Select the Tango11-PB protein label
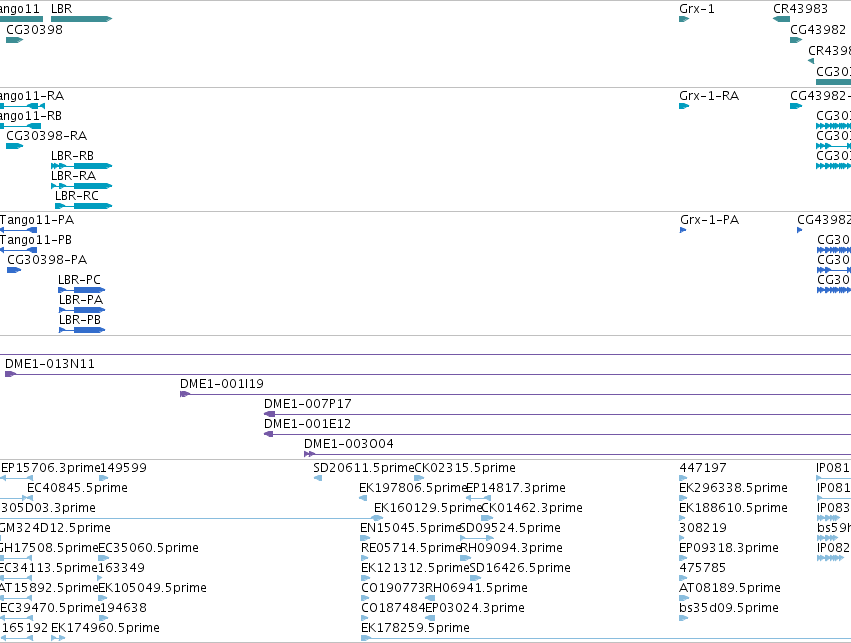851x643 pixels. coord(36,240)
